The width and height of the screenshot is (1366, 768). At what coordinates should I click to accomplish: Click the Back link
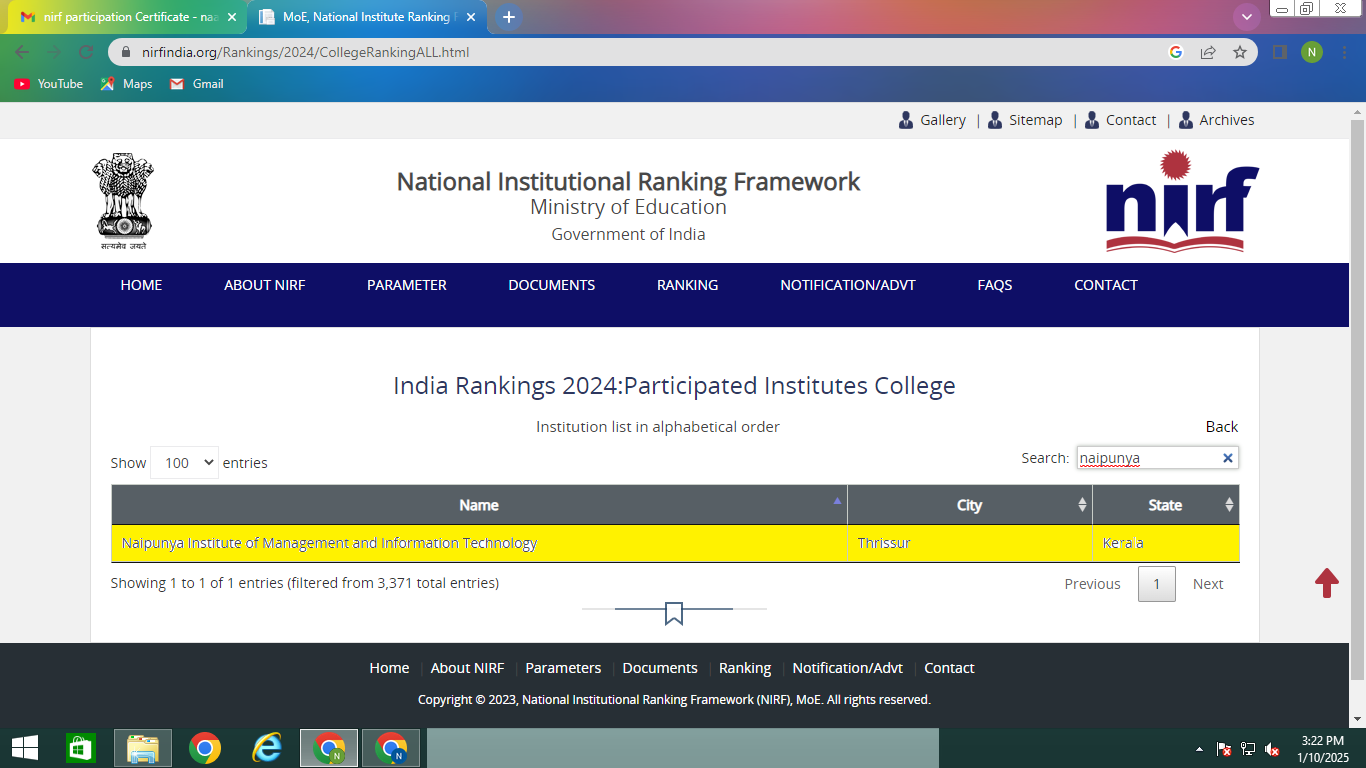click(1222, 427)
